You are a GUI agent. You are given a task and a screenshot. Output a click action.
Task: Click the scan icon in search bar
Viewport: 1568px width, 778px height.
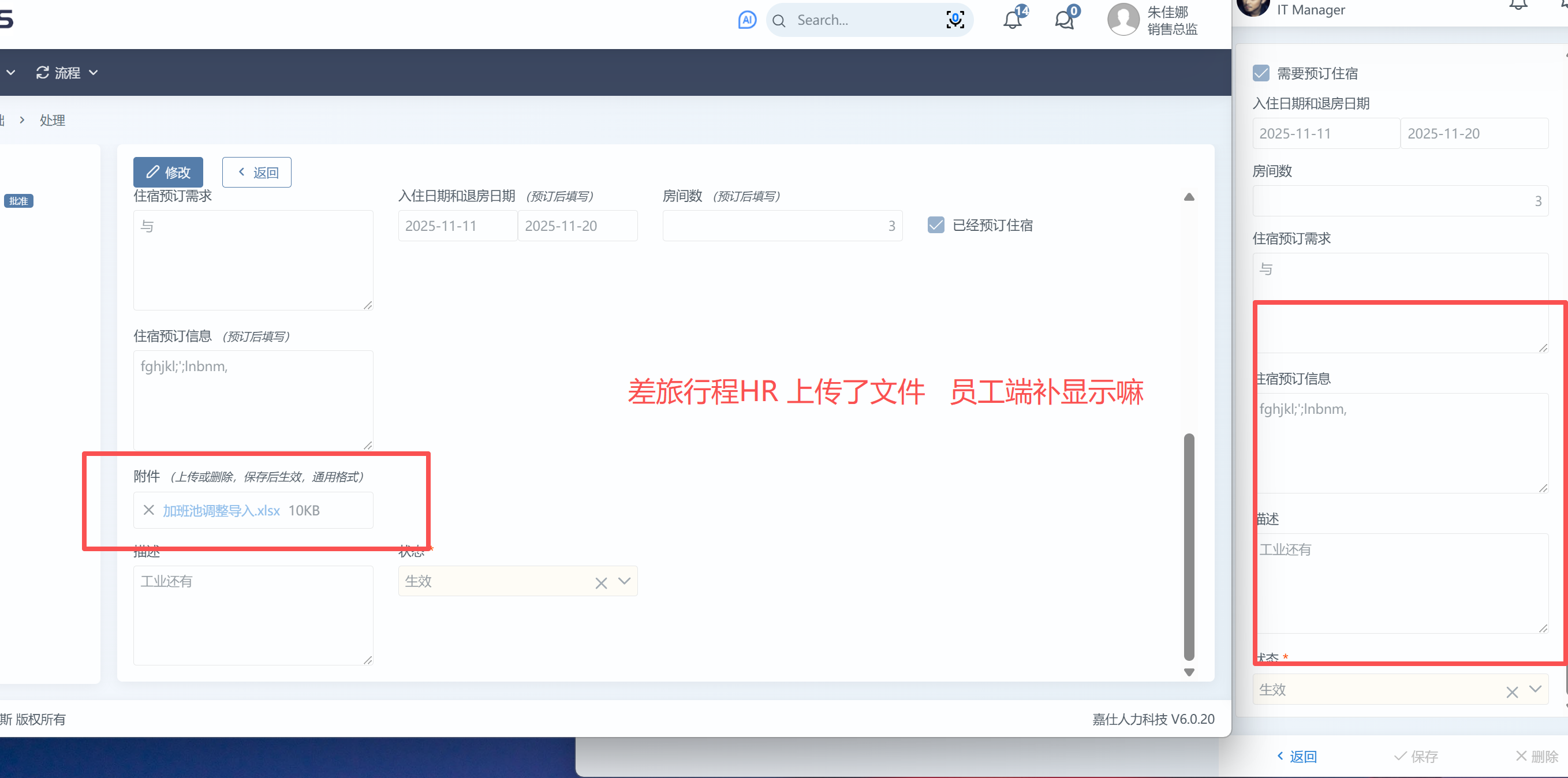tap(954, 20)
